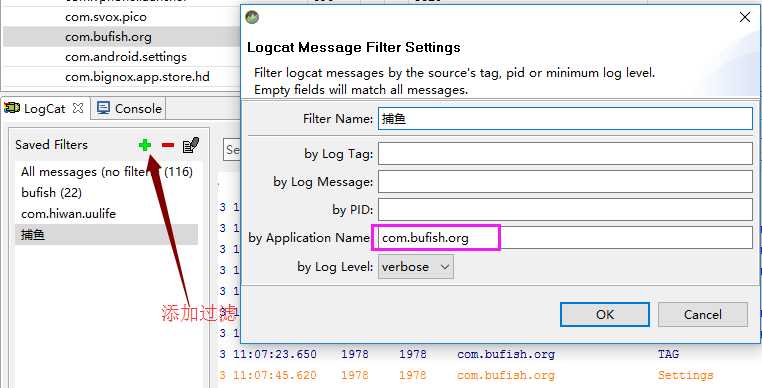Select com.svox.pico in the process list
This screenshot has height=388, width=762.
click(121, 17)
